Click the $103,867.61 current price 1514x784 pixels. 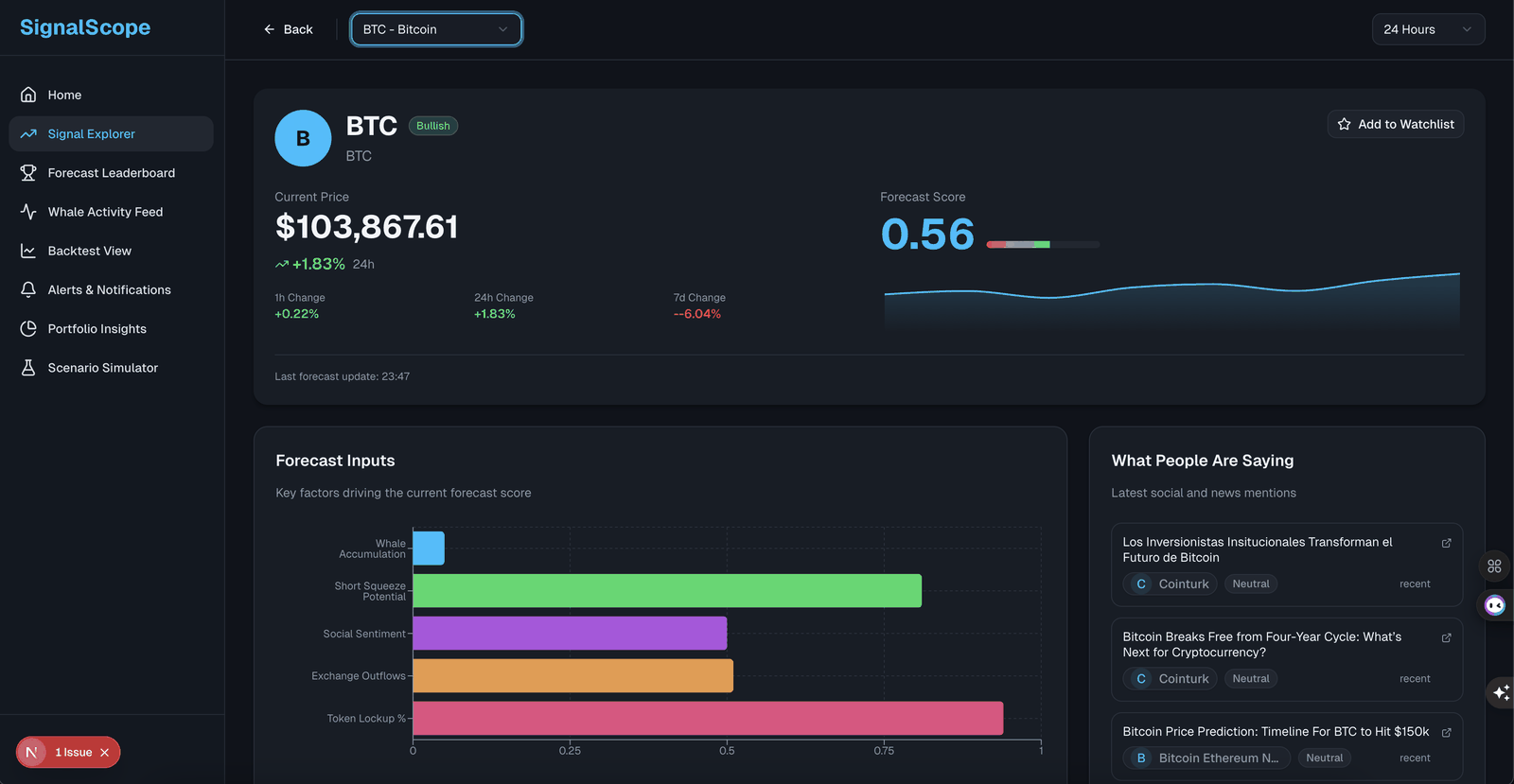point(367,227)
